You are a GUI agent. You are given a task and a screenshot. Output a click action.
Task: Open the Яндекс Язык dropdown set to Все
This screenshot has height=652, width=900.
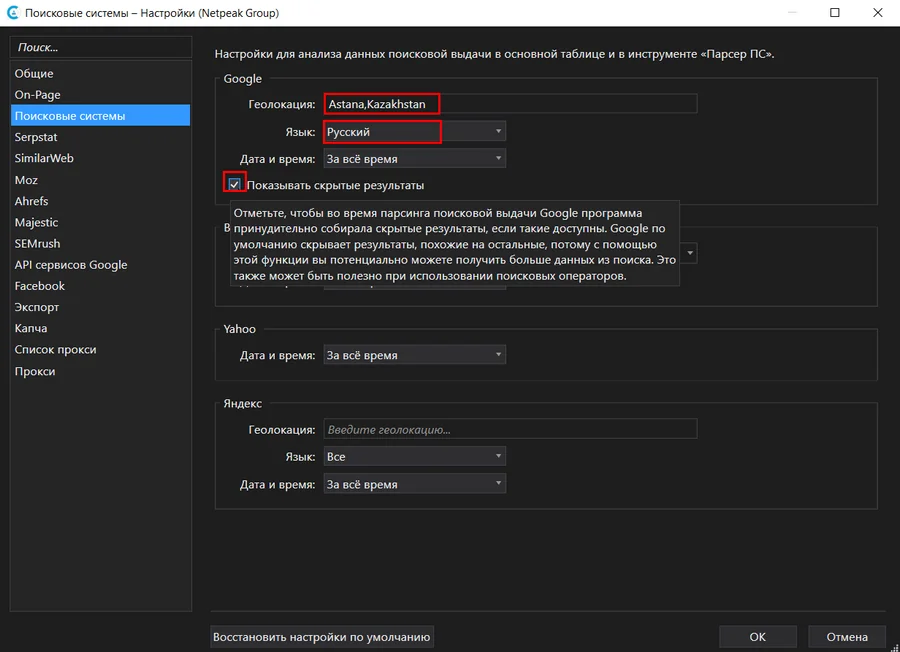click(x=414, y=456)
